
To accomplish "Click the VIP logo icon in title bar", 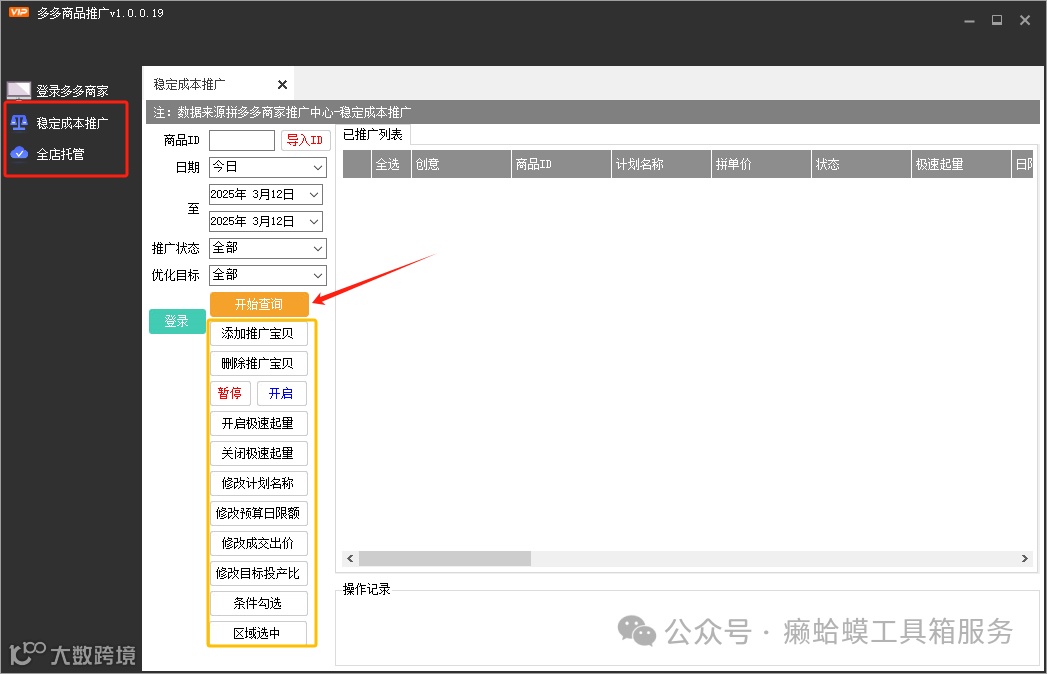I will (19, 12).
